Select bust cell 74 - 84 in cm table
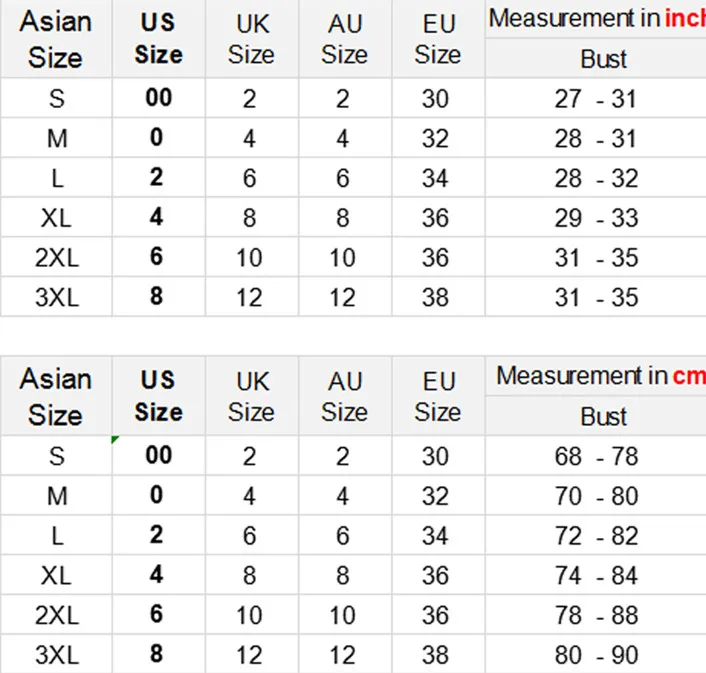Viewport: 706px width, 673px height. coord(596,575)
